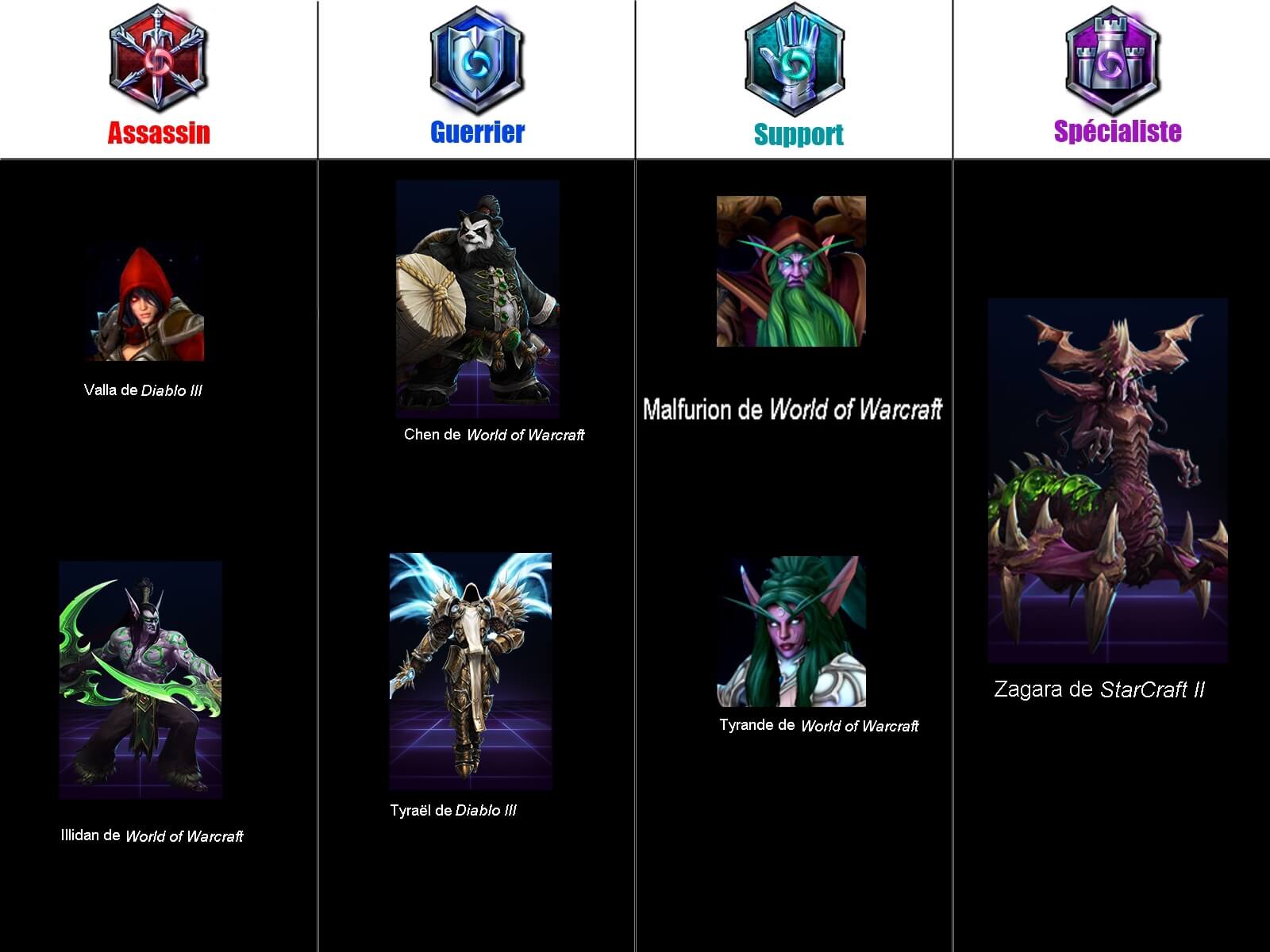Screen dimensions: 1270x952
Task: Click the 'Chen de World of Warcraft' caption
Action: click(x=495, y=435)
